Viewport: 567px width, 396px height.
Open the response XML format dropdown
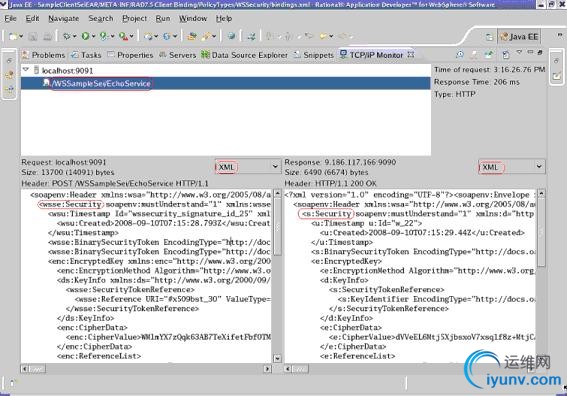tap(539, 166)
